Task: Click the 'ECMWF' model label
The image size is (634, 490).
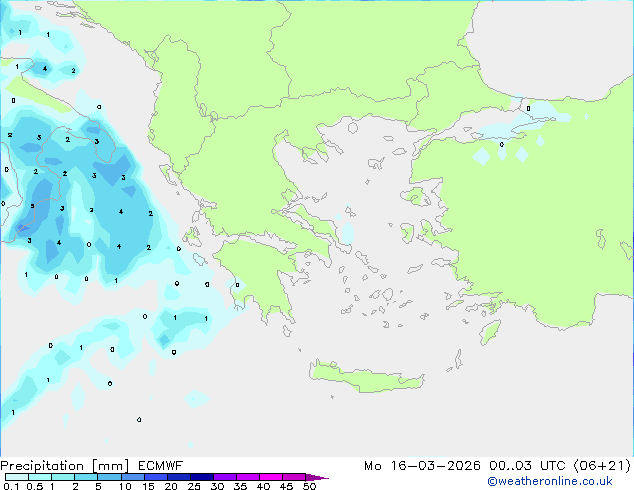Action: coord(161,466)
